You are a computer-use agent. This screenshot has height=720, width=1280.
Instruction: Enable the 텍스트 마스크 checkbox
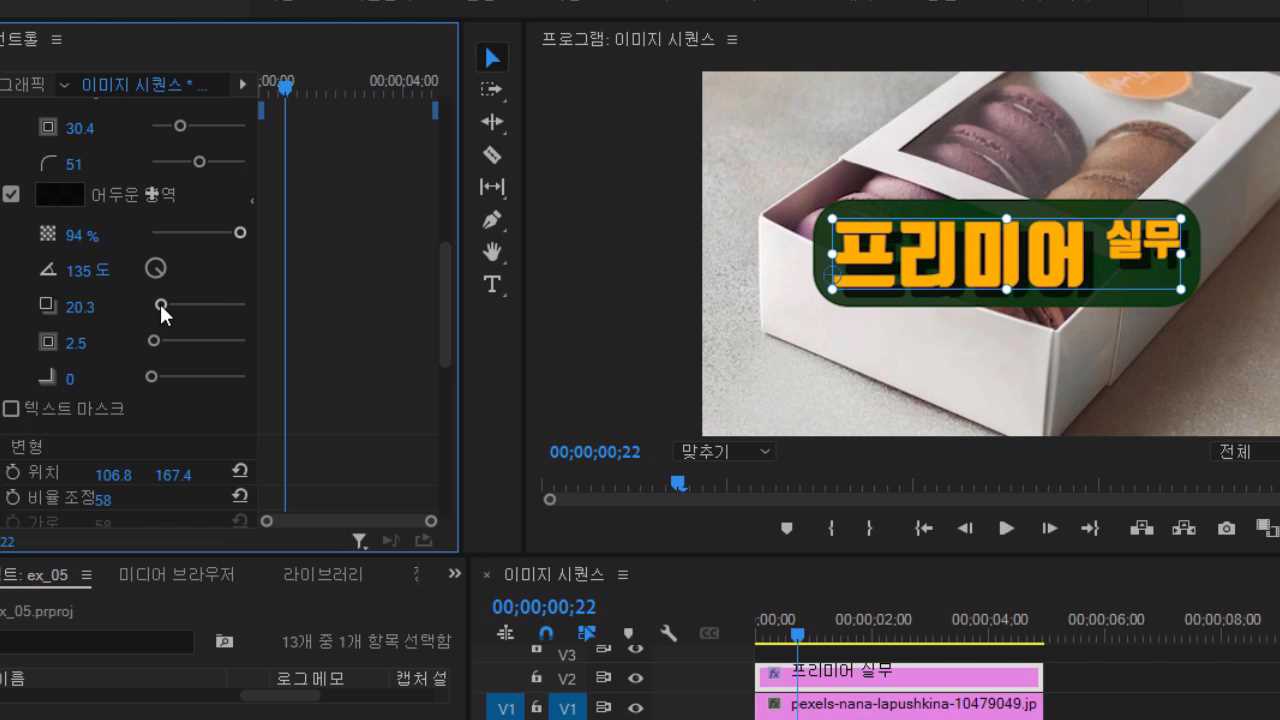(11, 408)
